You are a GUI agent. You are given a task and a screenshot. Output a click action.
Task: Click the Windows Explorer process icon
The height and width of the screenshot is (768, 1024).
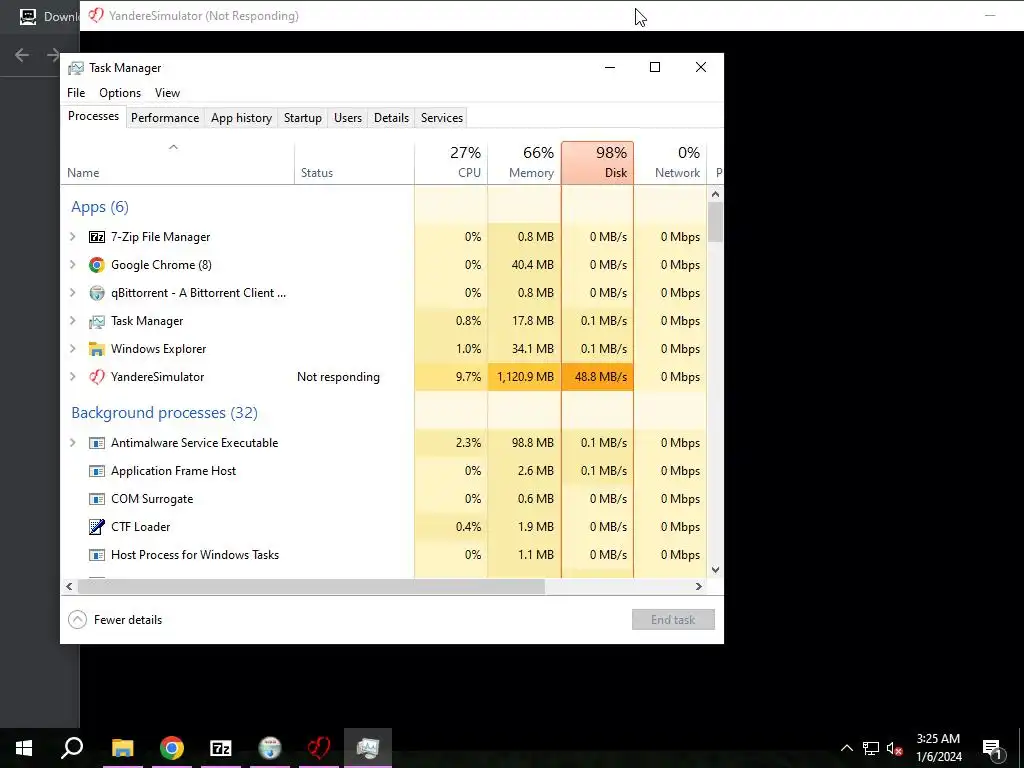pyautogui.click(x=97, y=349)
